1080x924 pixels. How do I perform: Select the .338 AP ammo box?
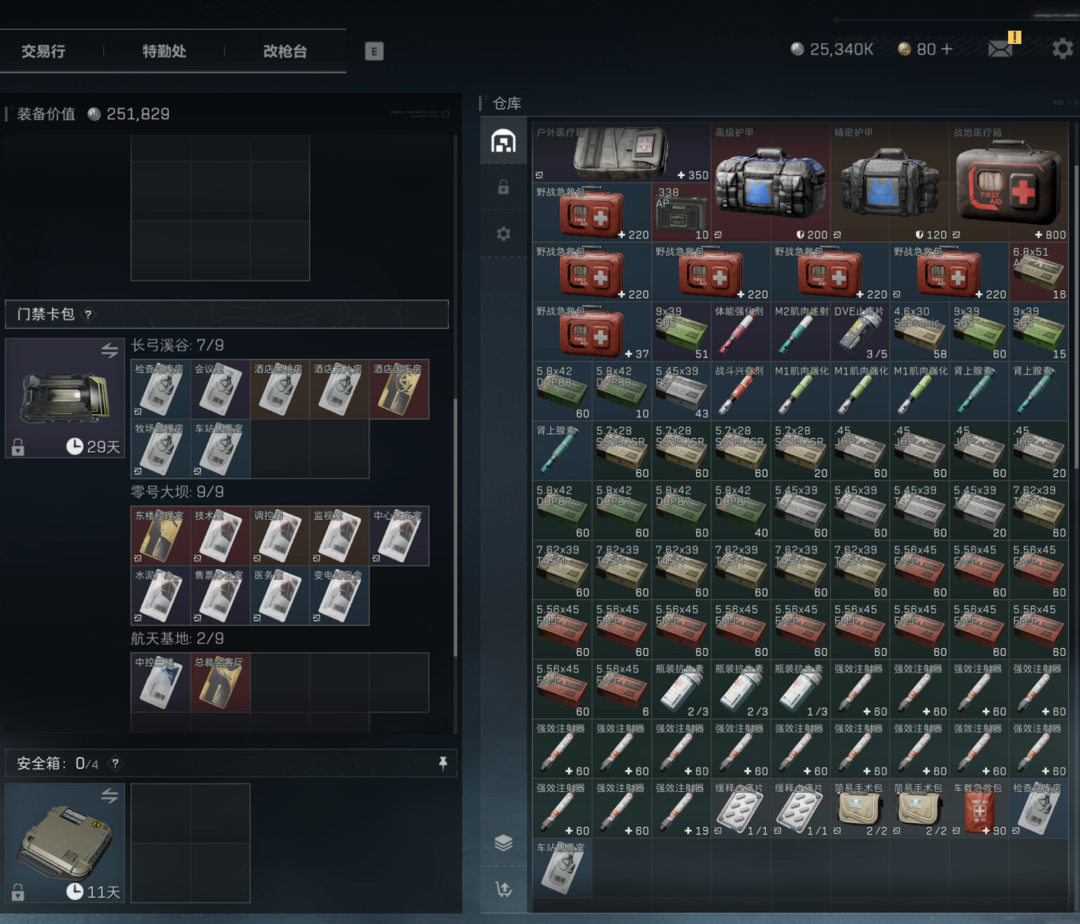click(681, 212)
